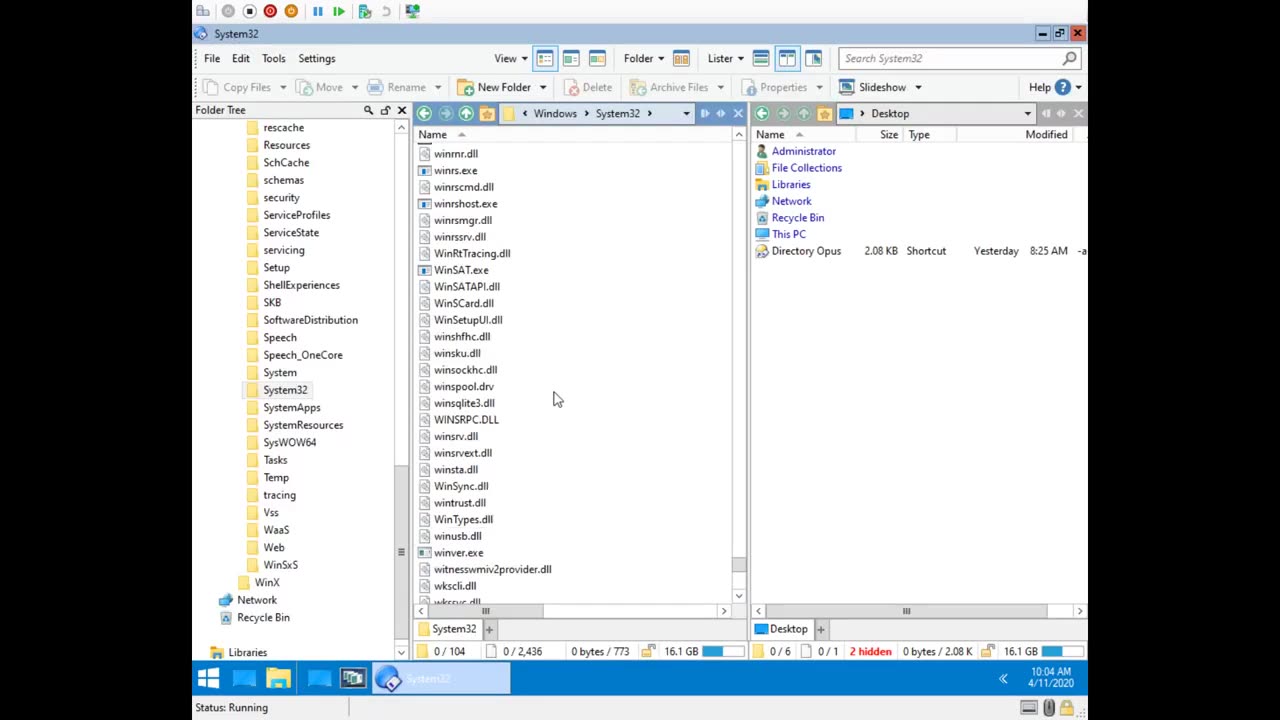This screenshot has height=720, width=1280.
Task: Click the search magnifier icon
Action: click(1070, 58)
